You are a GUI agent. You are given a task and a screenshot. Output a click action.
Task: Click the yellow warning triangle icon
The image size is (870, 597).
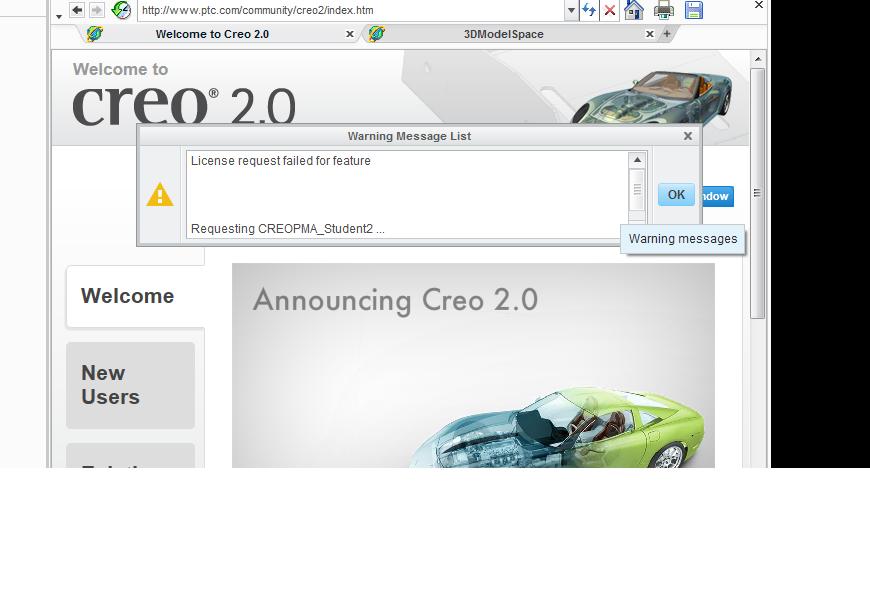tap(160, 194)
